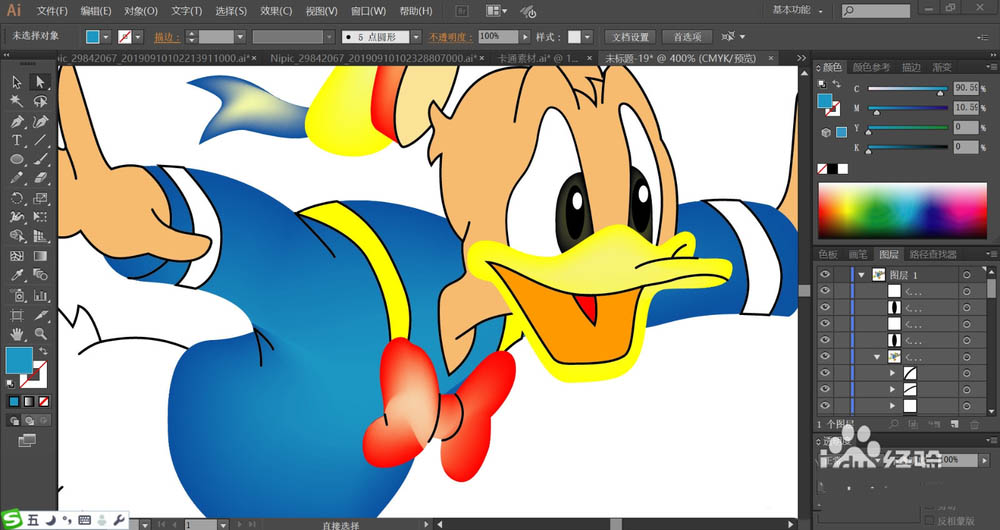Select the Line Segment tool

tap(40, 140)
